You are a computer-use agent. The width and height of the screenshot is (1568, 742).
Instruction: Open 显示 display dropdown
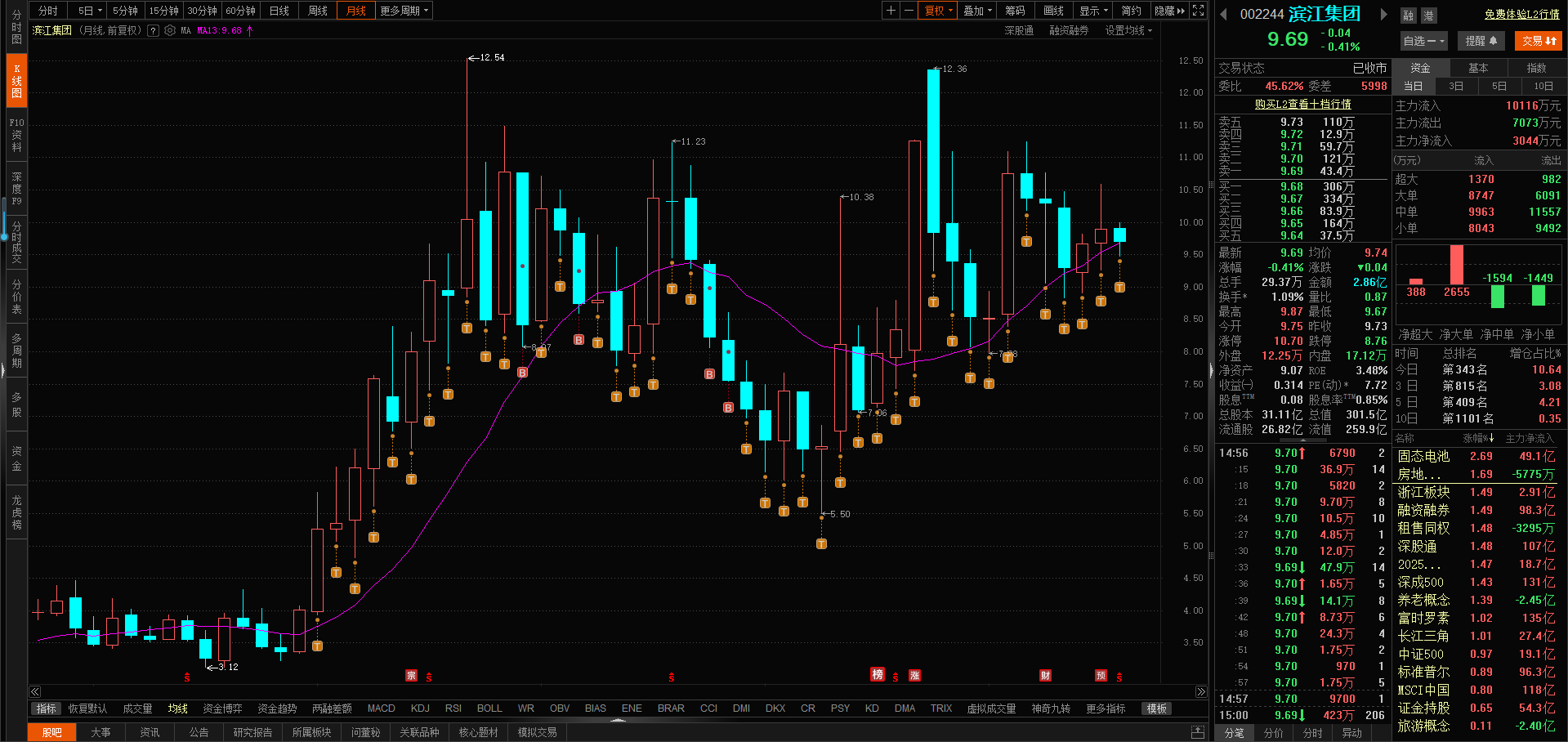click(1093, 11)
